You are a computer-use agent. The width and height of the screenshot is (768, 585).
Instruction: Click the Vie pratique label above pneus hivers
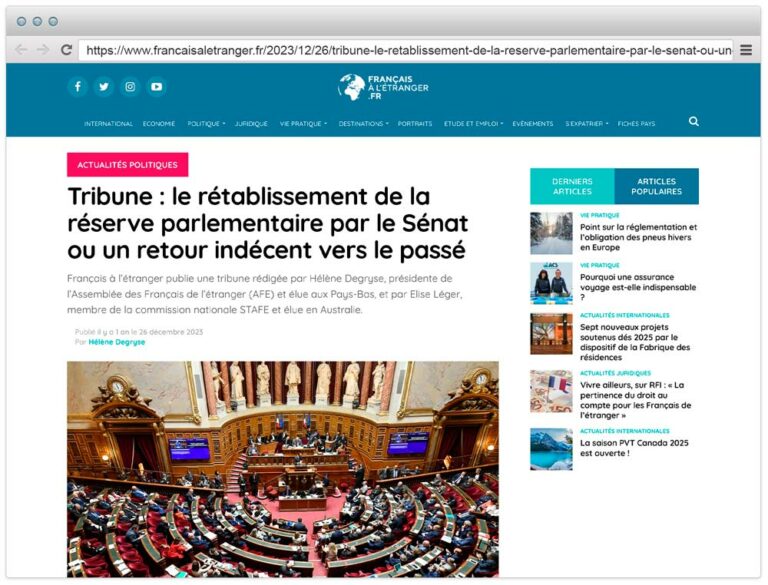pyautogui.click(x=600, y=215)
